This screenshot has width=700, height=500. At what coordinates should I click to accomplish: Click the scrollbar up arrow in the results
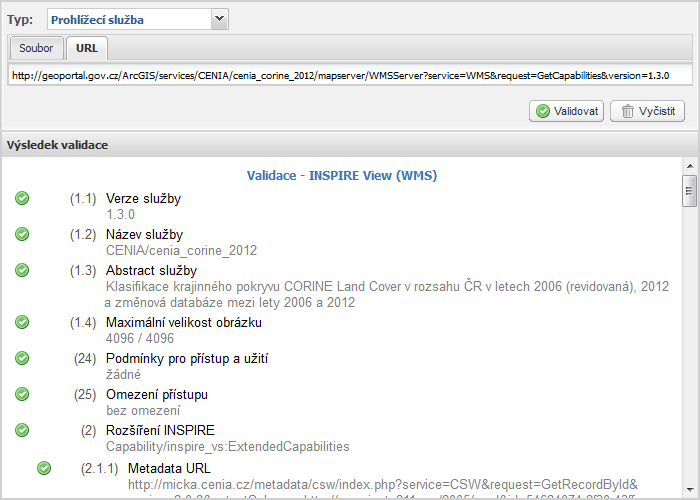point(690,166)
